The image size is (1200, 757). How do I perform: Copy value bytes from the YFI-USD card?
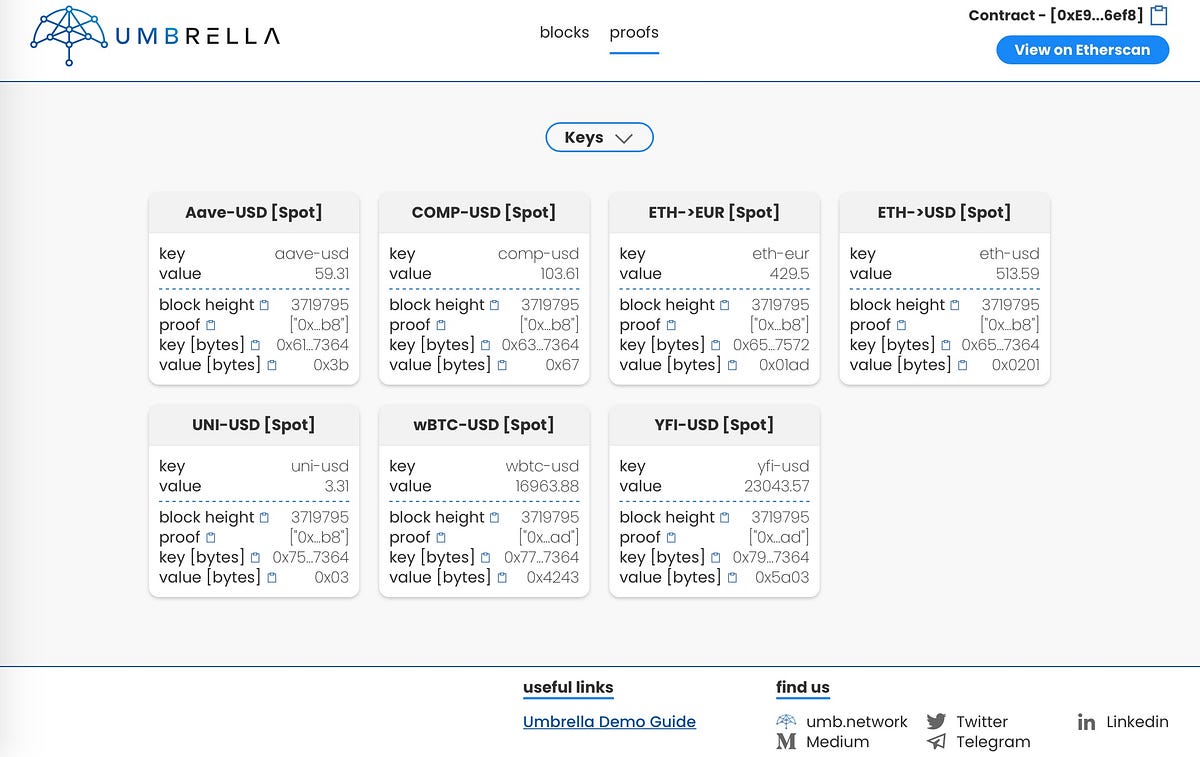tap(733, 577)
